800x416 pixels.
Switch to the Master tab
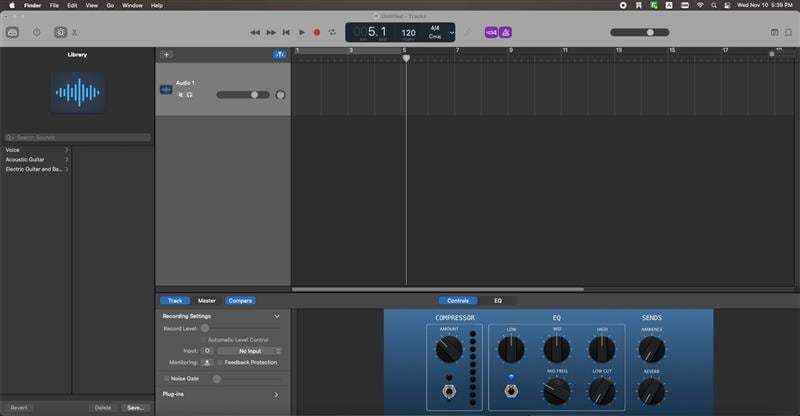(x=207, y=301)
